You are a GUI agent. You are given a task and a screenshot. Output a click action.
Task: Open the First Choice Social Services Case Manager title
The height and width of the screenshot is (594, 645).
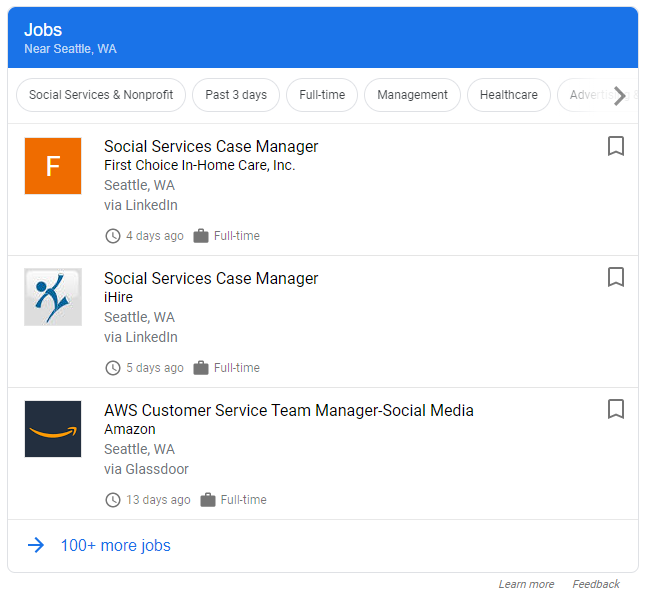(211, 146)
